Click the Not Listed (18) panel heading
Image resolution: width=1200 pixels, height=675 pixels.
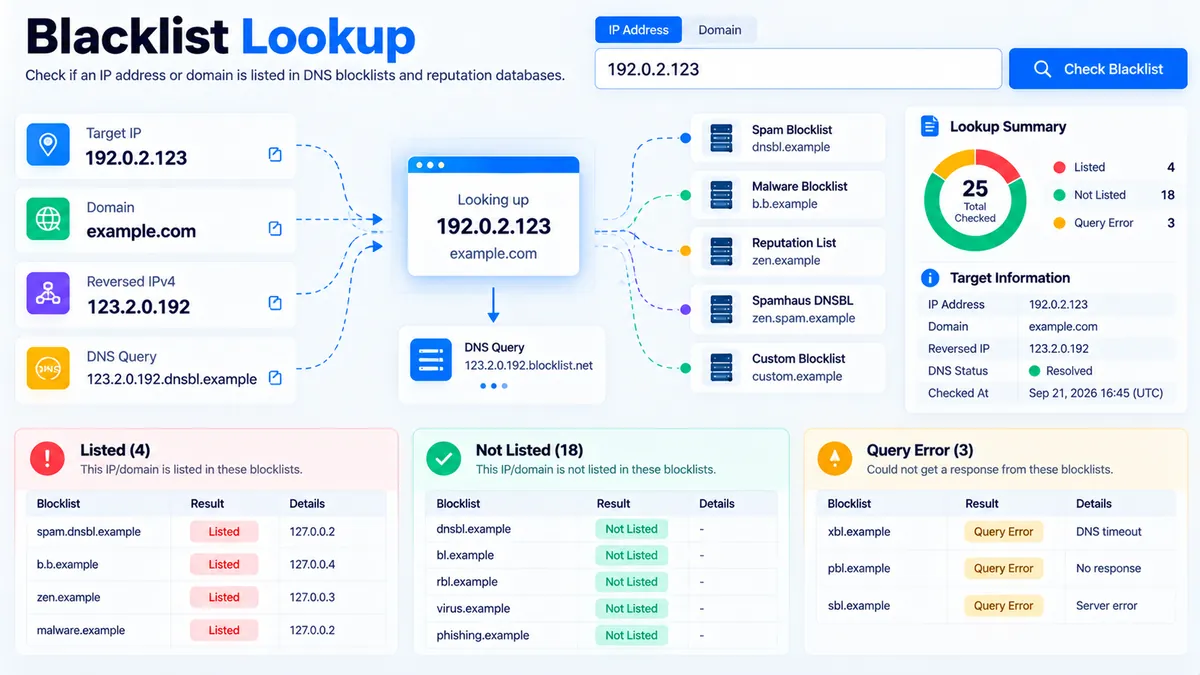[x=529, y=450]
